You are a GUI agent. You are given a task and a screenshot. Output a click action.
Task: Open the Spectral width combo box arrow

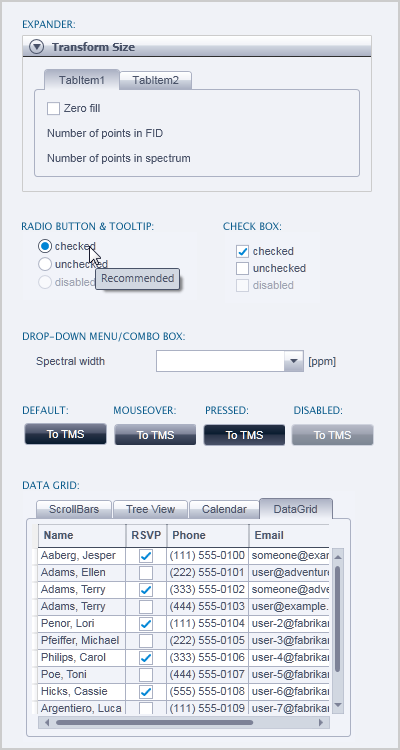click(x=294, y=361)
